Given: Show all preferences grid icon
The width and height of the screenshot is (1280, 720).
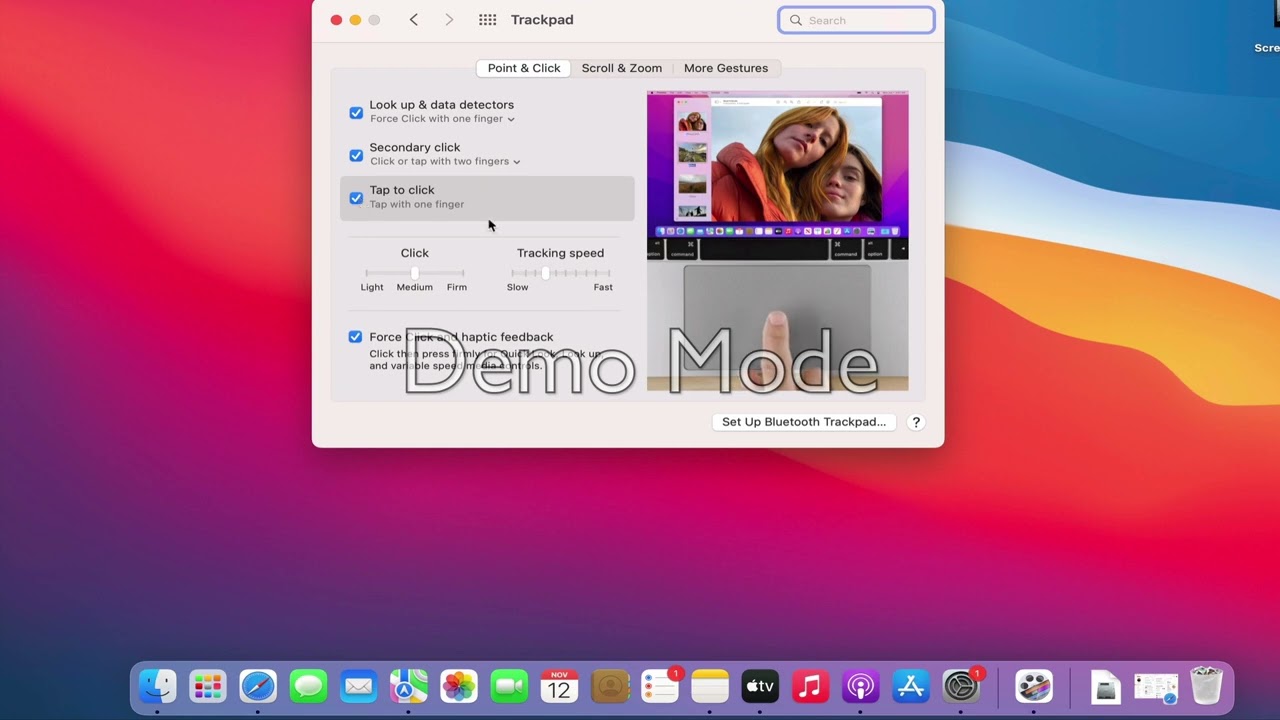Looking at the screenshot, I should 487,20.
